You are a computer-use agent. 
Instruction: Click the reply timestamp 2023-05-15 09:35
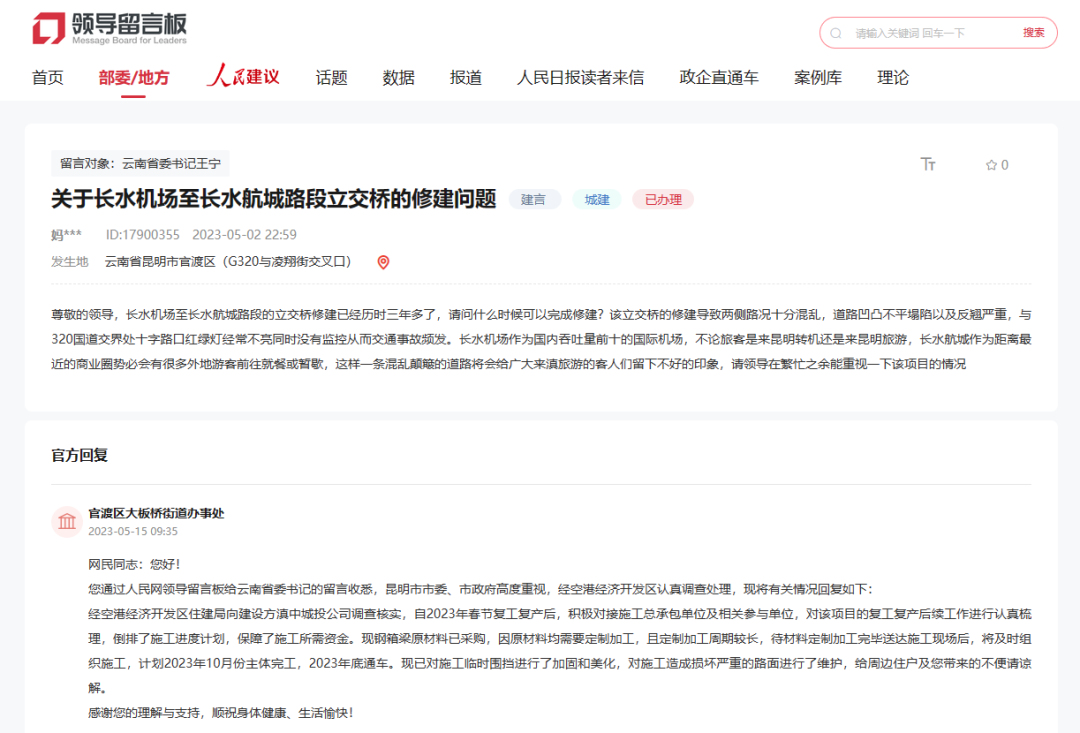[x=133, y=531]
